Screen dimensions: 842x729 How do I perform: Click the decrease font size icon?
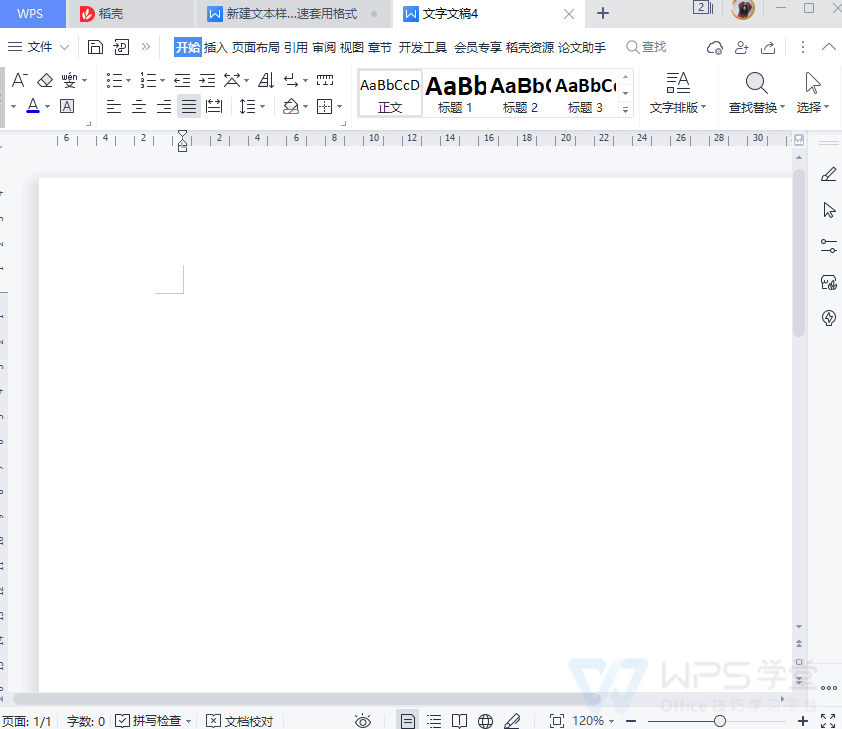[x=19, y=81]
